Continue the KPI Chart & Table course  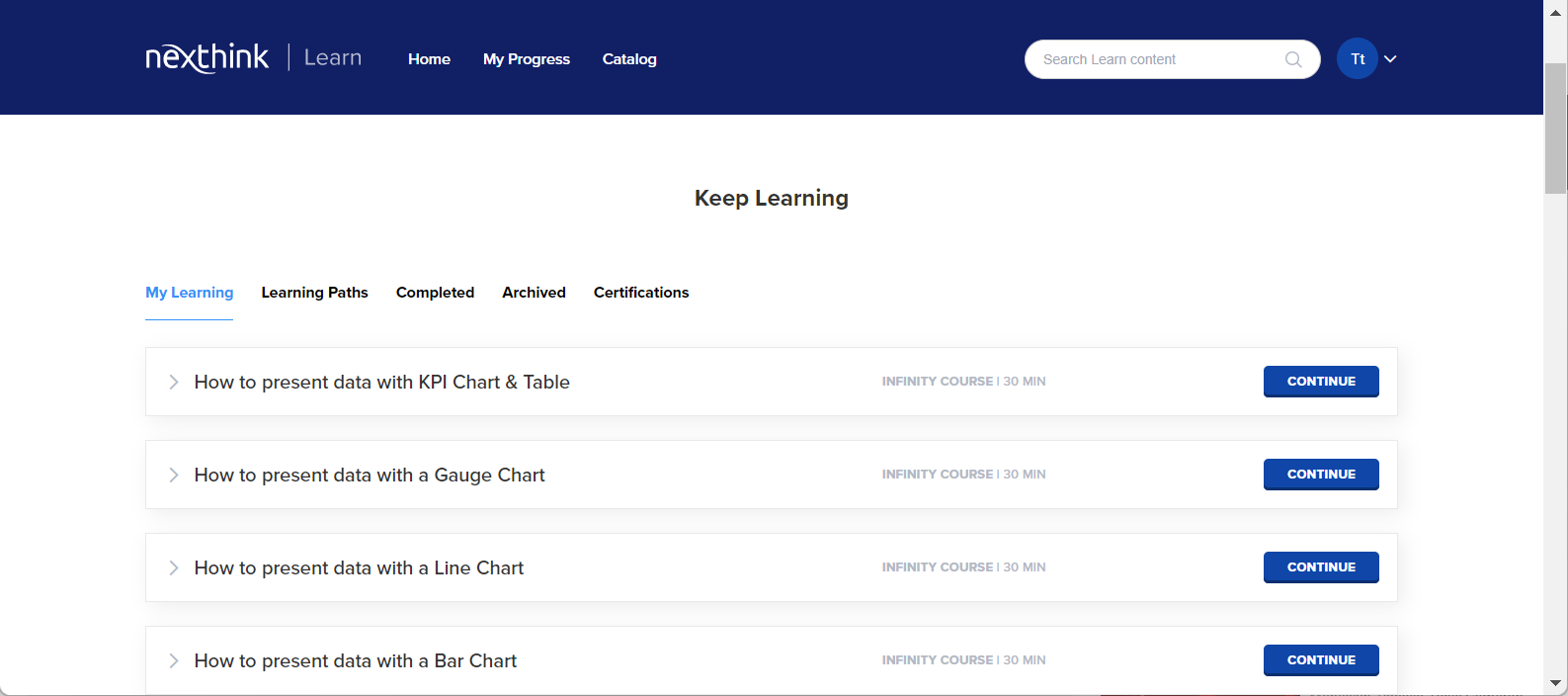[1320, 382]
